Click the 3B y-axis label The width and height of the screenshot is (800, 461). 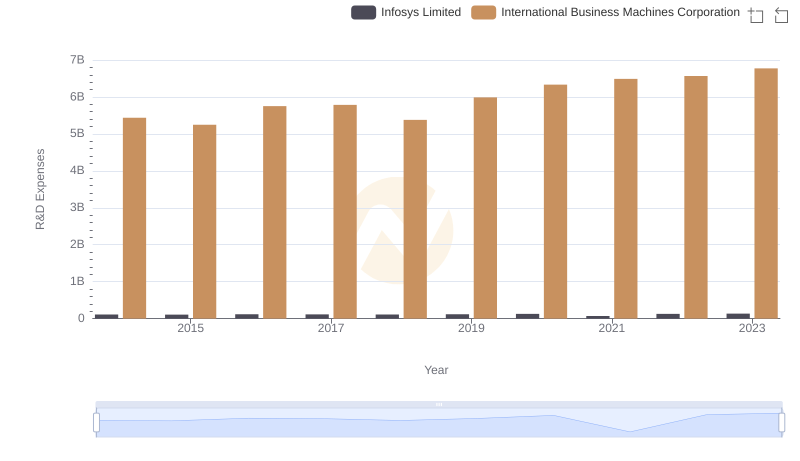[77, 208]
